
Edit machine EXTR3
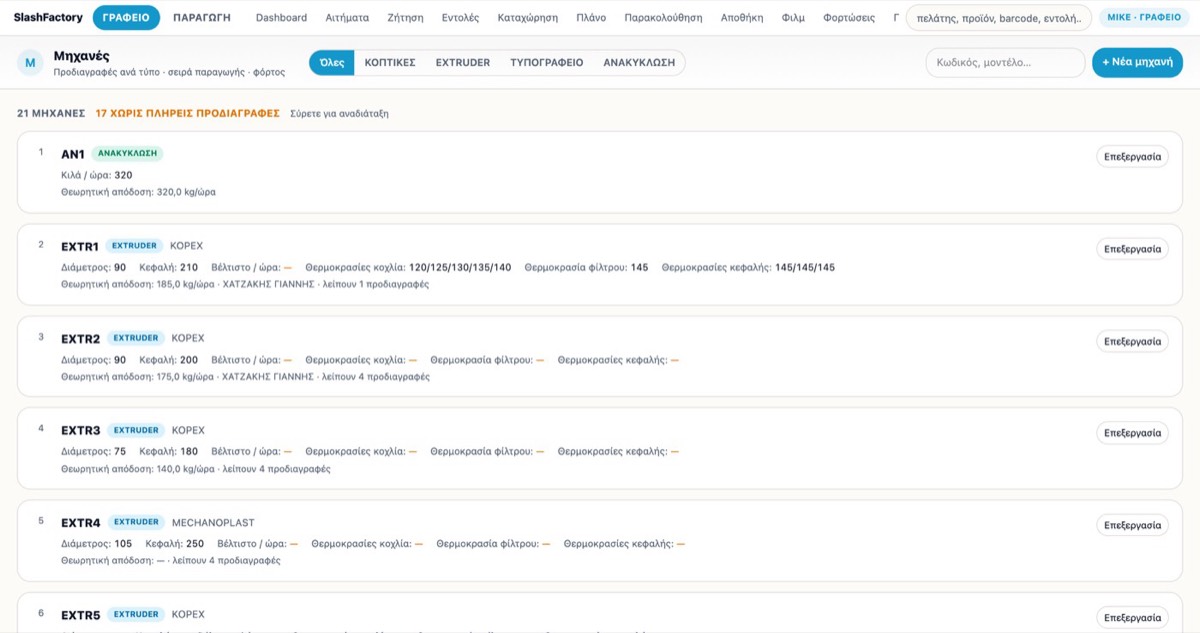(x=1133, y=433)
